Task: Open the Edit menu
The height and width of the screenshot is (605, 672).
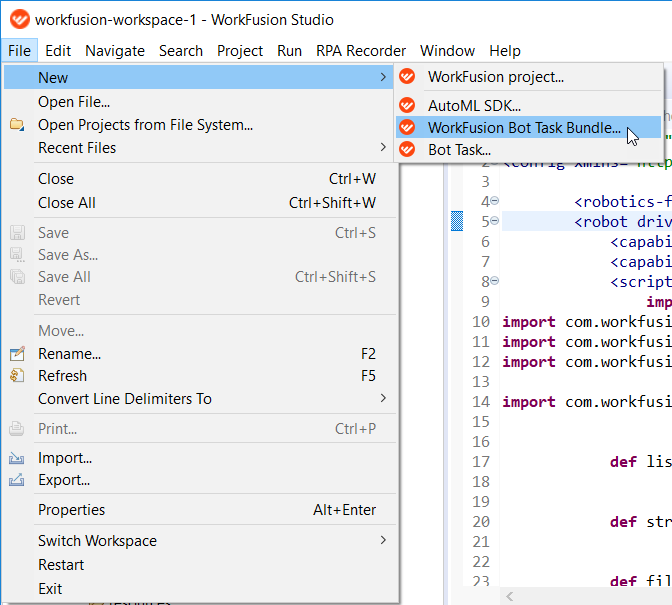Action: point(58,51)
